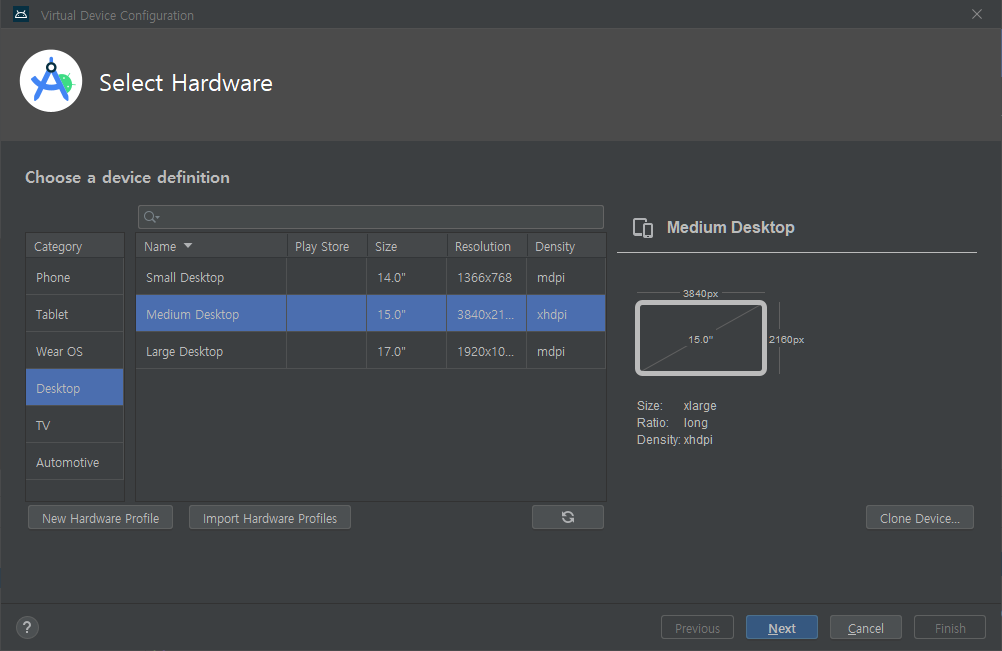Viewport: 1002px width, 651px height.
Task: Select the Large Desktop device row
Action: pos(371,351)
